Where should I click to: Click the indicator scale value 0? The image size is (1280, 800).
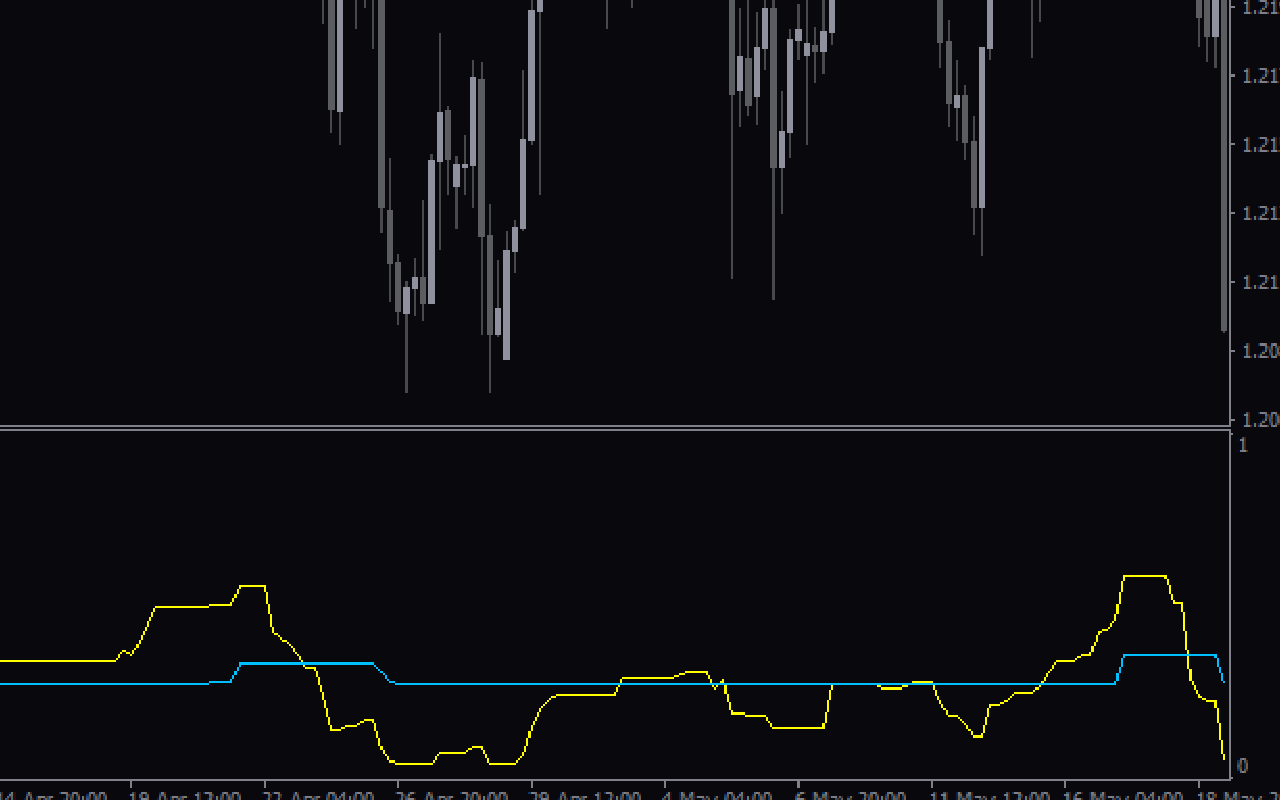click(x=1243, y=766)
